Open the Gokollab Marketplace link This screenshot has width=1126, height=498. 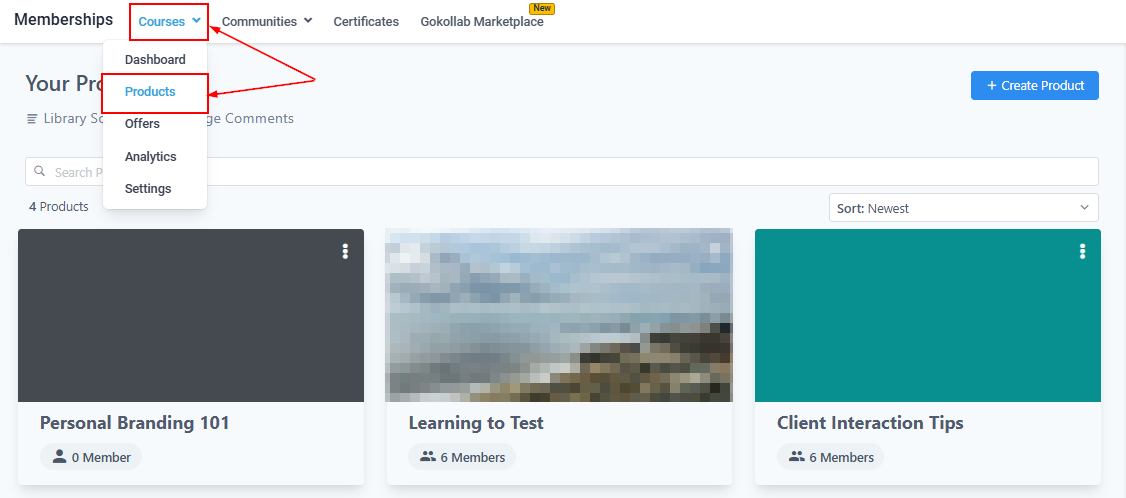(x=482, y=22)
